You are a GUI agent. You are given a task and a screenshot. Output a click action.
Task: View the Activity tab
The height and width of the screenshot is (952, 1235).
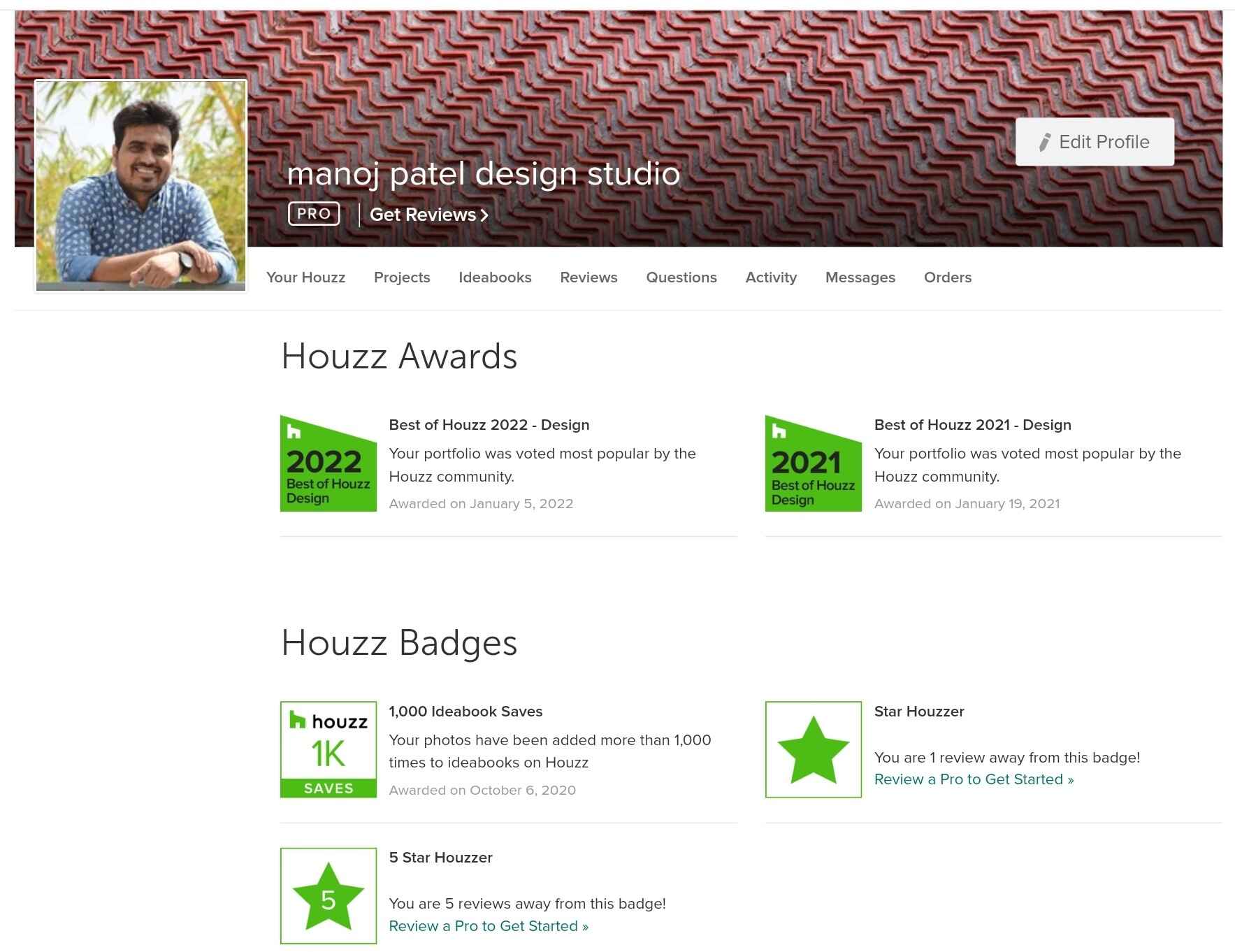tap(771, 277)
